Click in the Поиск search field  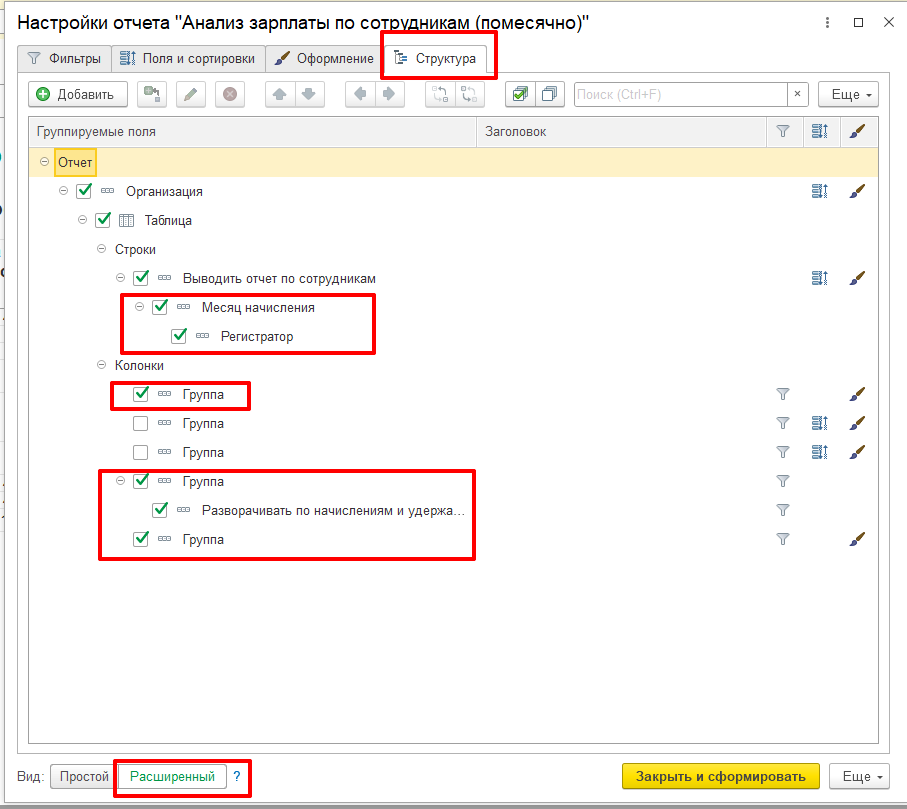(x=680, y=94)
